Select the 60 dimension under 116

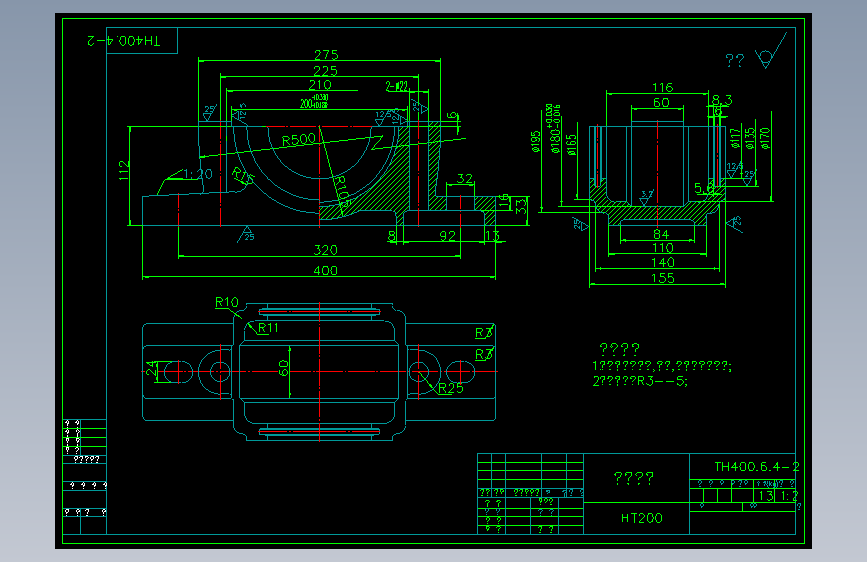(661, 102)
